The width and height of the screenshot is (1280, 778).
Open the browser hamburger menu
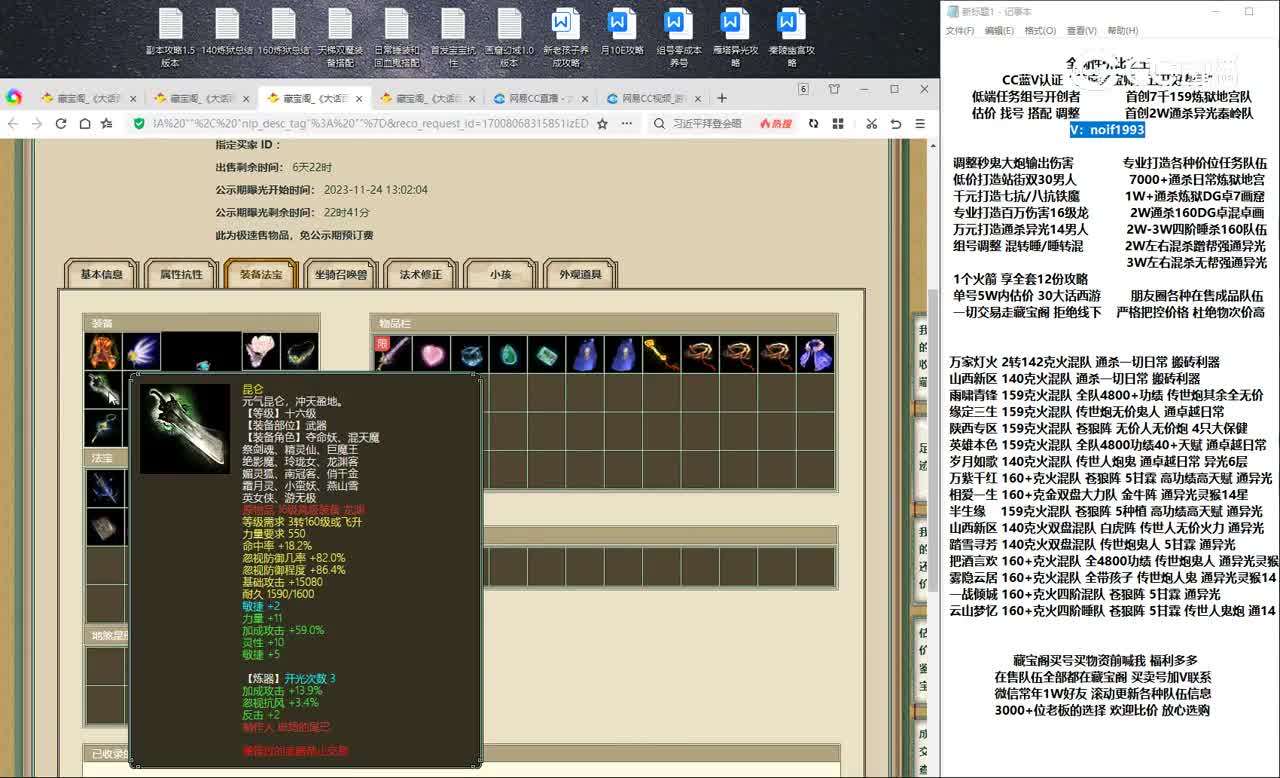(x=920, y=123)
